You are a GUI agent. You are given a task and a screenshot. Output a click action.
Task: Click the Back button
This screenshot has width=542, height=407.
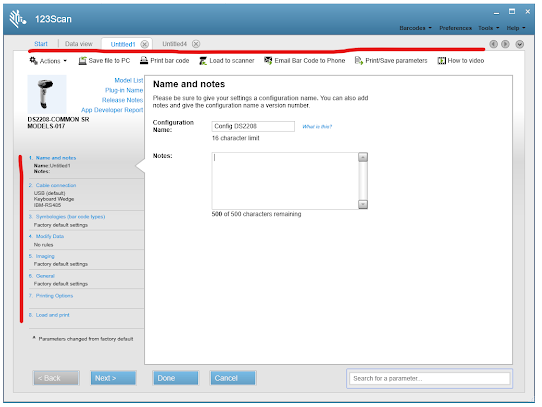point(56,378)
